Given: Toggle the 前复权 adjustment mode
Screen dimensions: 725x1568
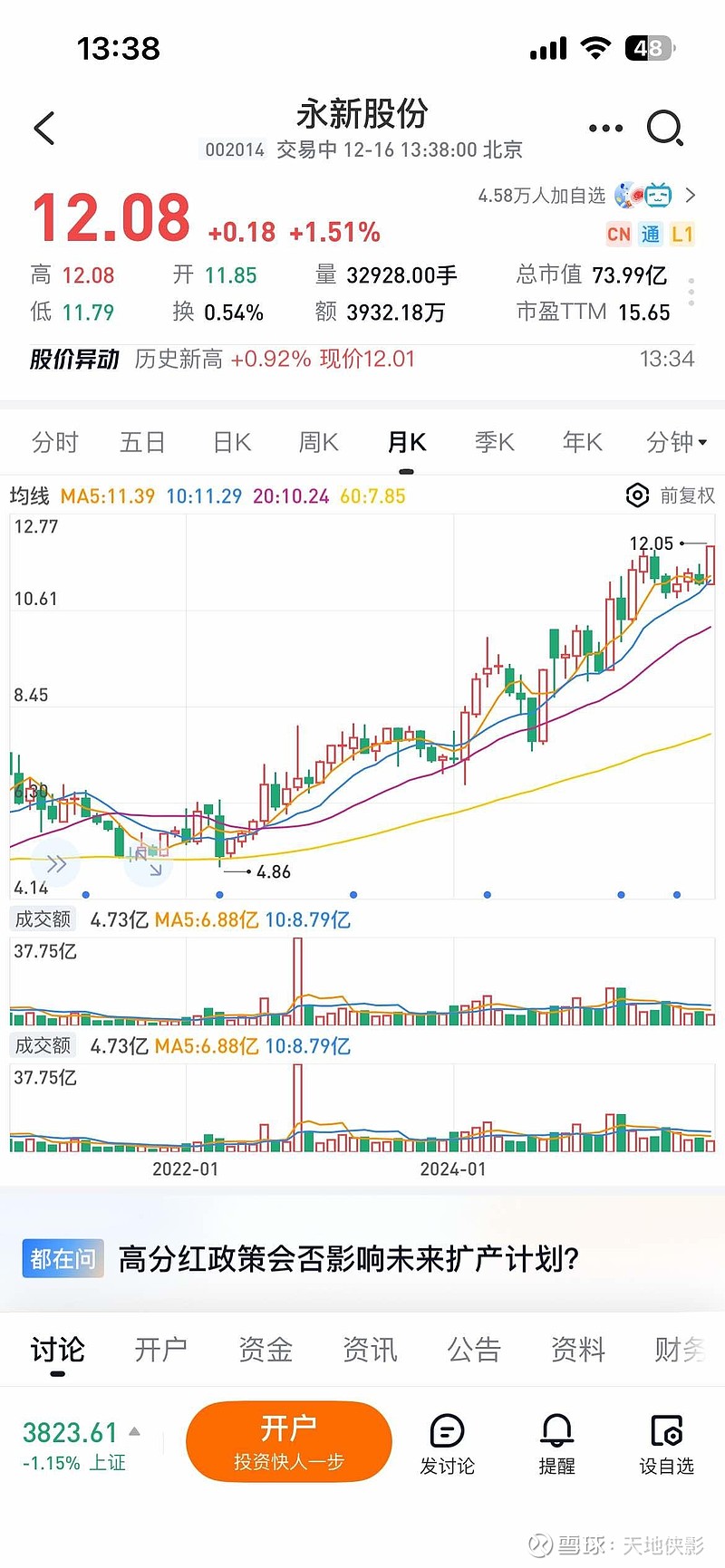Looking at the screenshot, I should tap(687, 495).
